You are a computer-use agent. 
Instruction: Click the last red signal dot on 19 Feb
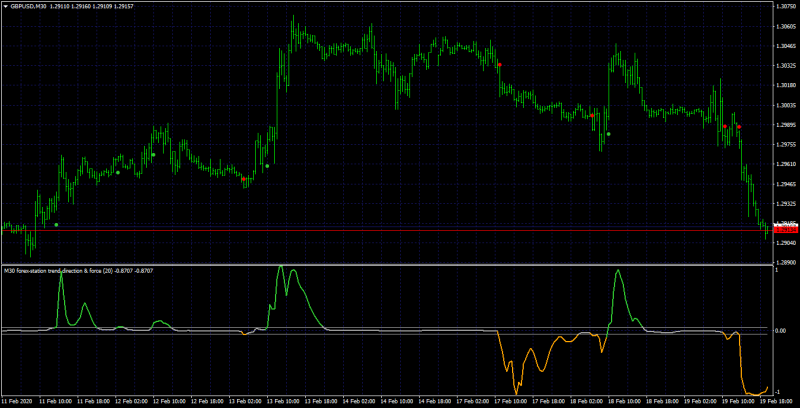tap(739, 127)
